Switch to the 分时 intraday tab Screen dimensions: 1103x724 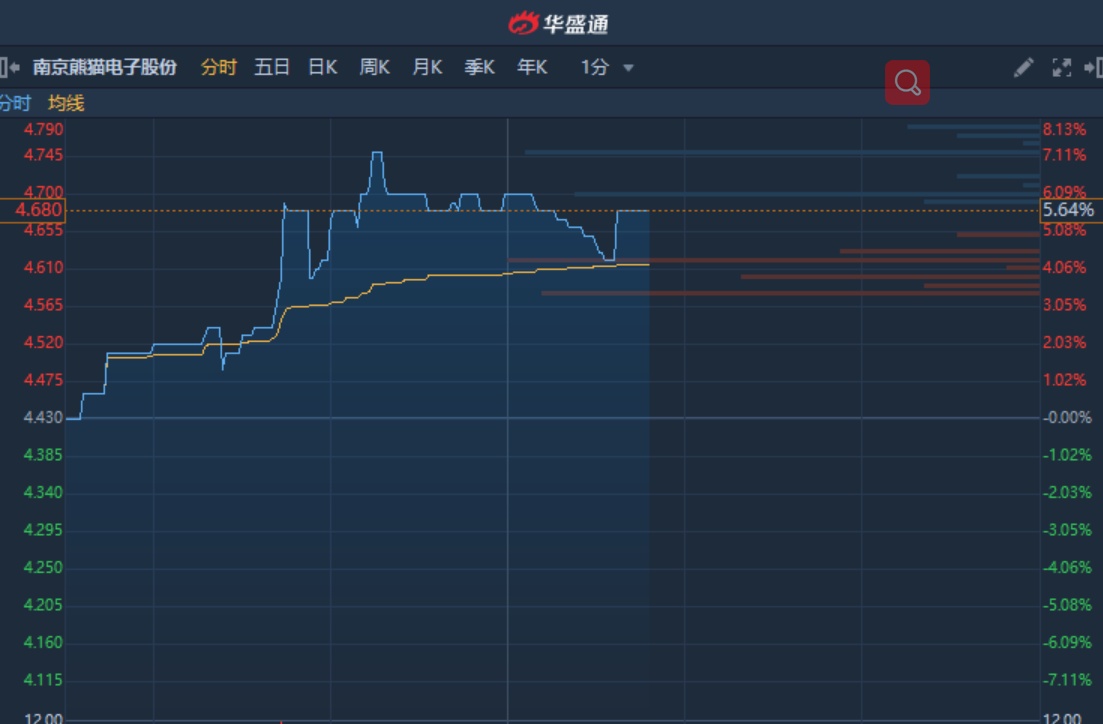click(219, 68)
